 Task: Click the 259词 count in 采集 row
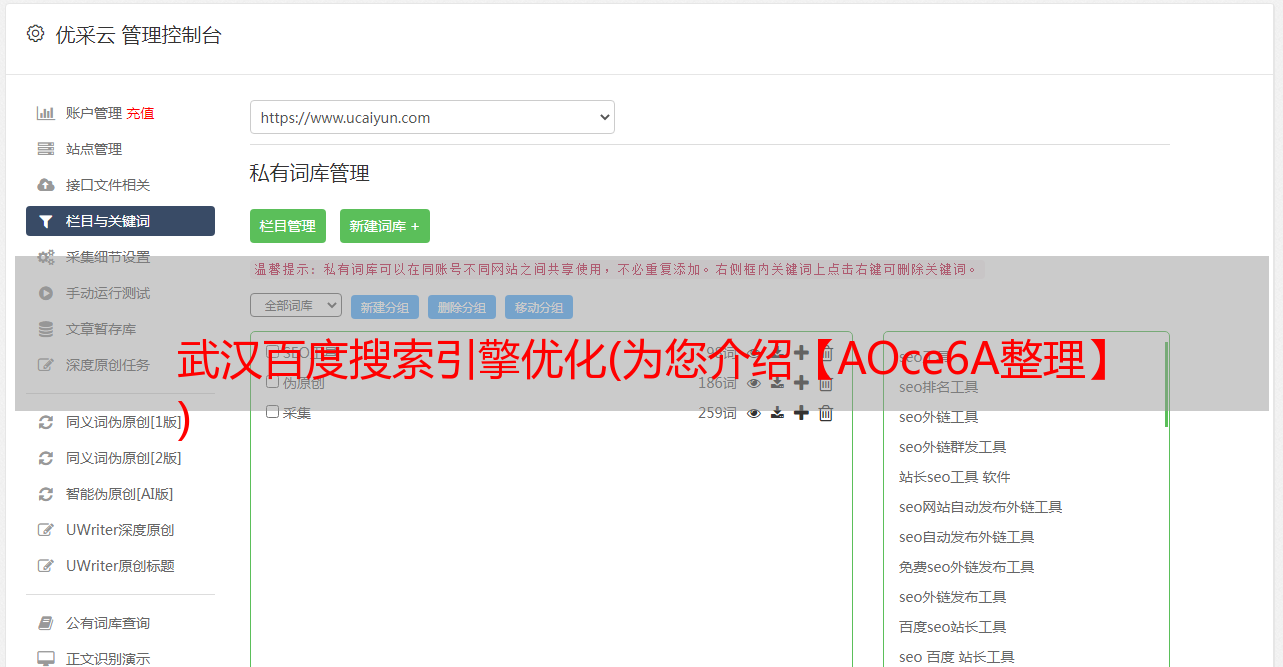point(717,413)
